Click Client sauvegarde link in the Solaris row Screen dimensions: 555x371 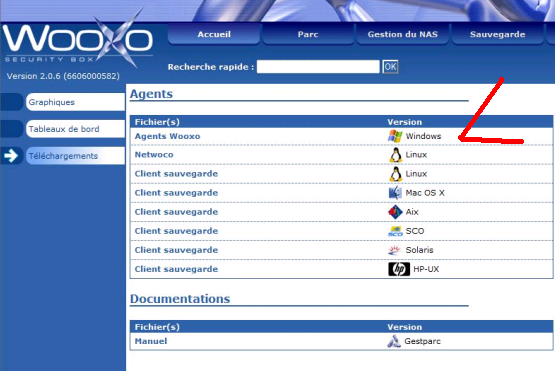176,250
